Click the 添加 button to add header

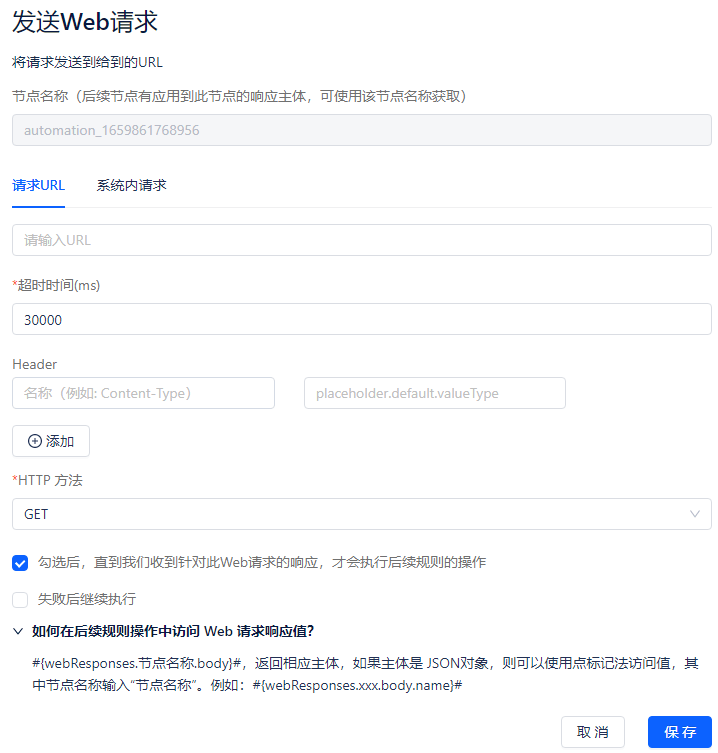51,441
